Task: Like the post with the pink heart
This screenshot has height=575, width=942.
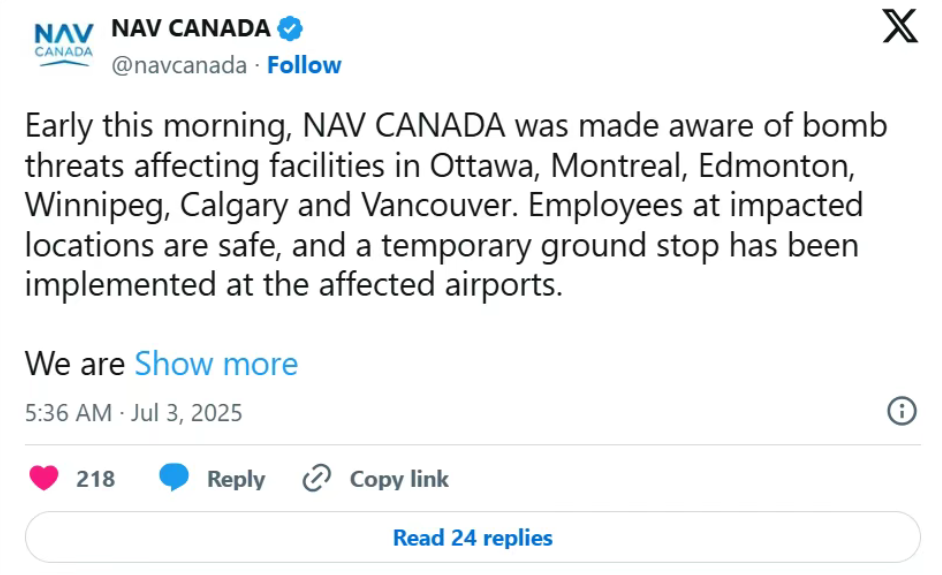Action: [44, 478]
